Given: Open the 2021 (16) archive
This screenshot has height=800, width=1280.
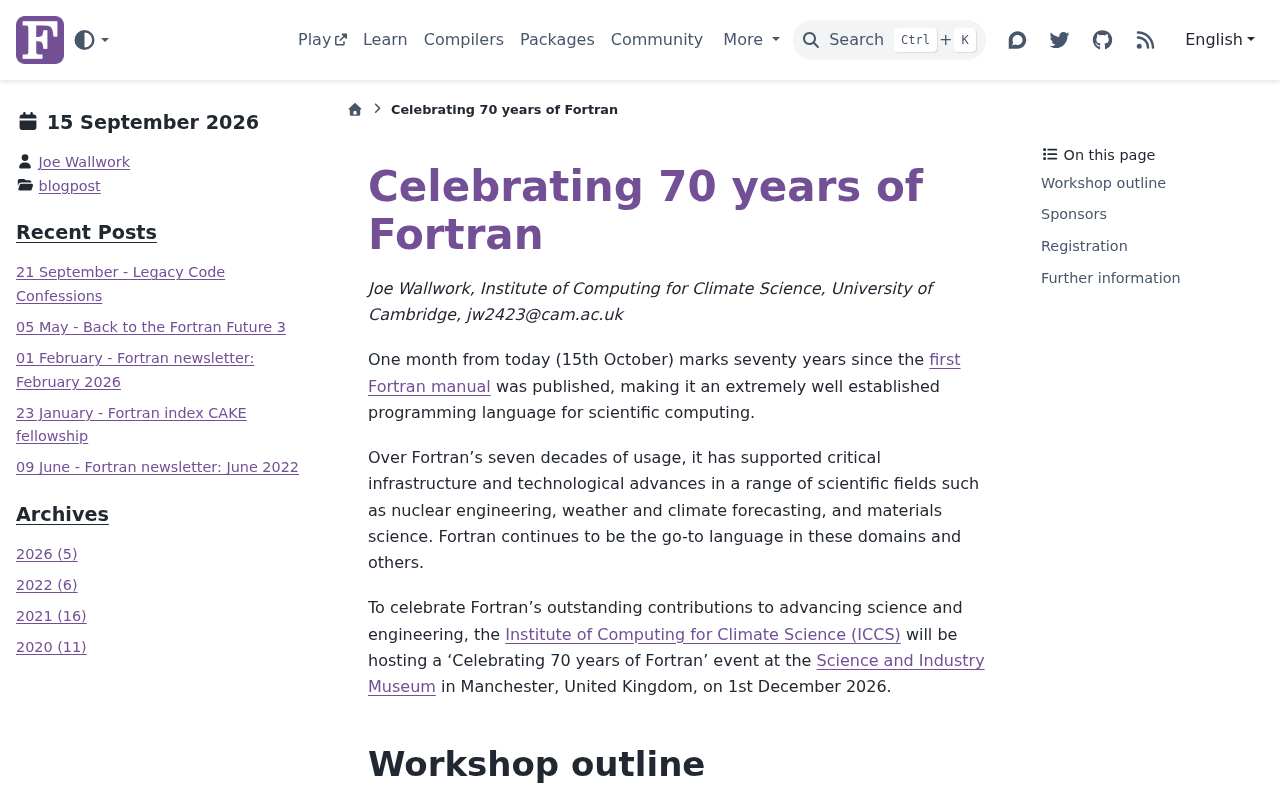Looking at the screenshot, I should (51, 616).
